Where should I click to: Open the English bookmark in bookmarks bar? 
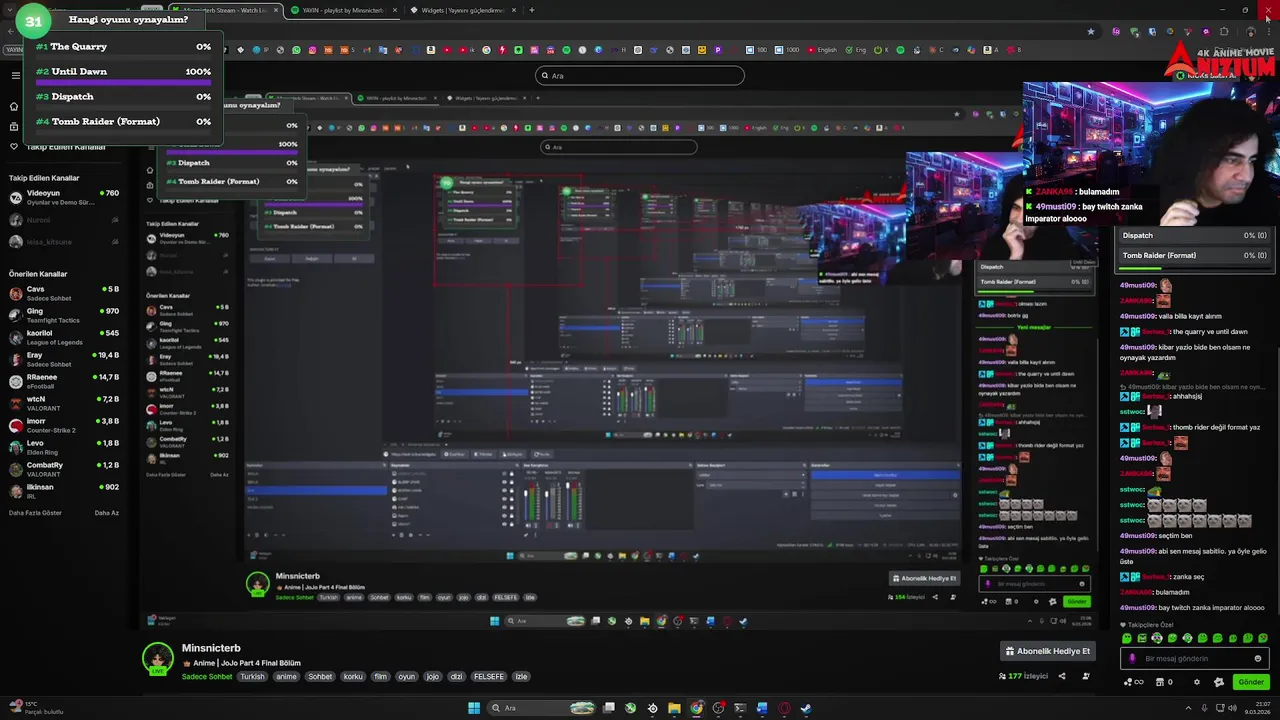[822, 50]
